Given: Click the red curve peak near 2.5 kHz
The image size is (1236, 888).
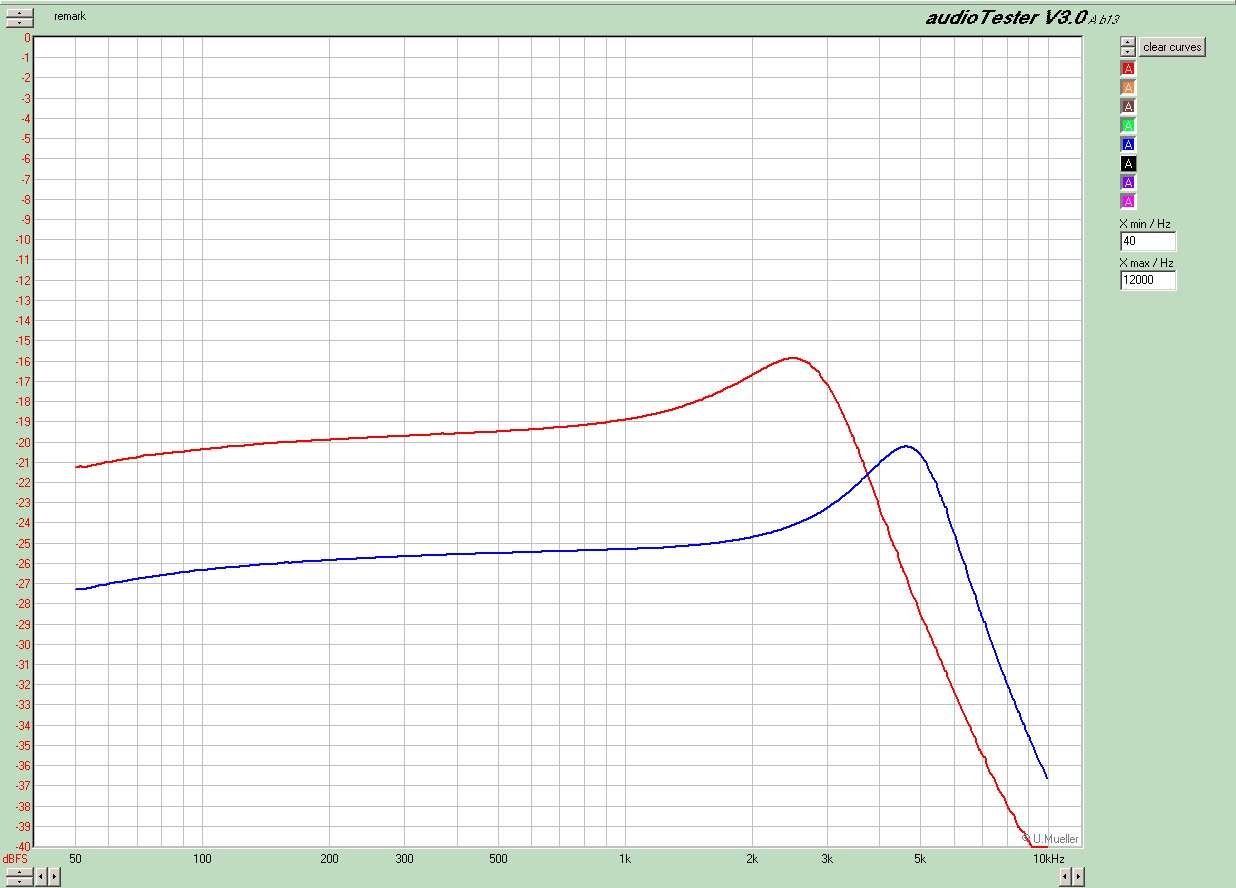Looking at the screenshot, I should click(793, 357).
